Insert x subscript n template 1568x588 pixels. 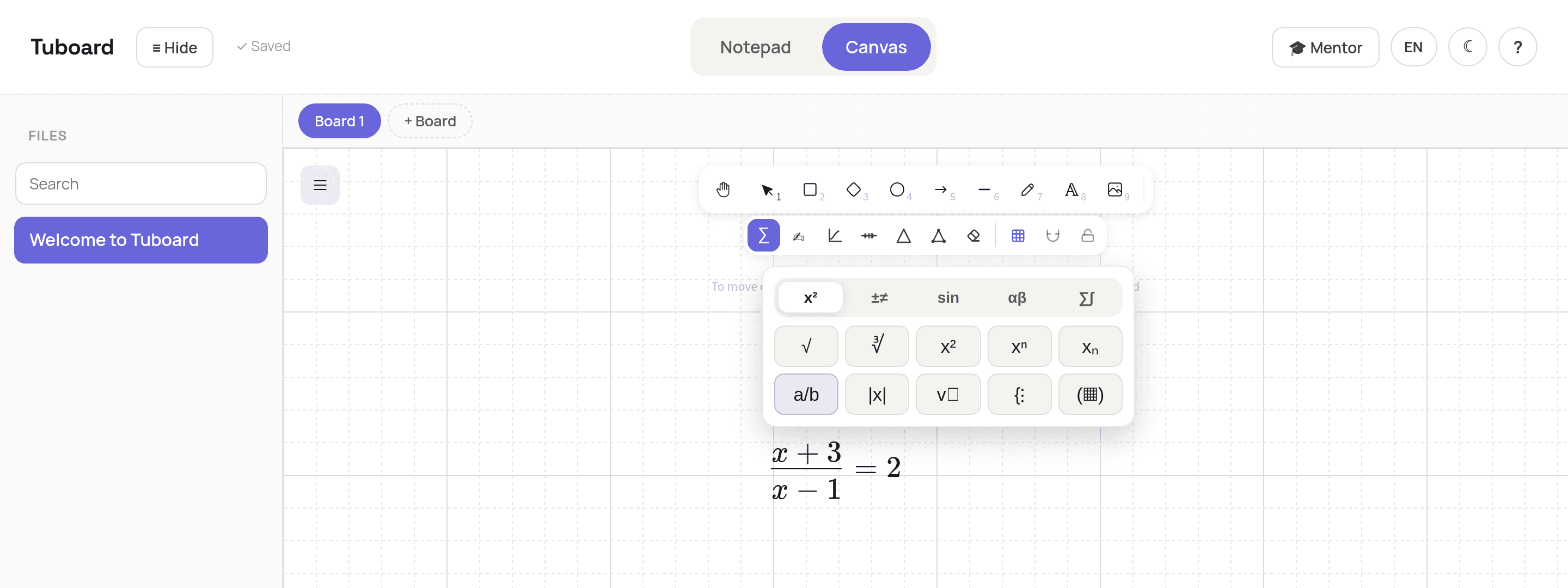[1090, 346]
